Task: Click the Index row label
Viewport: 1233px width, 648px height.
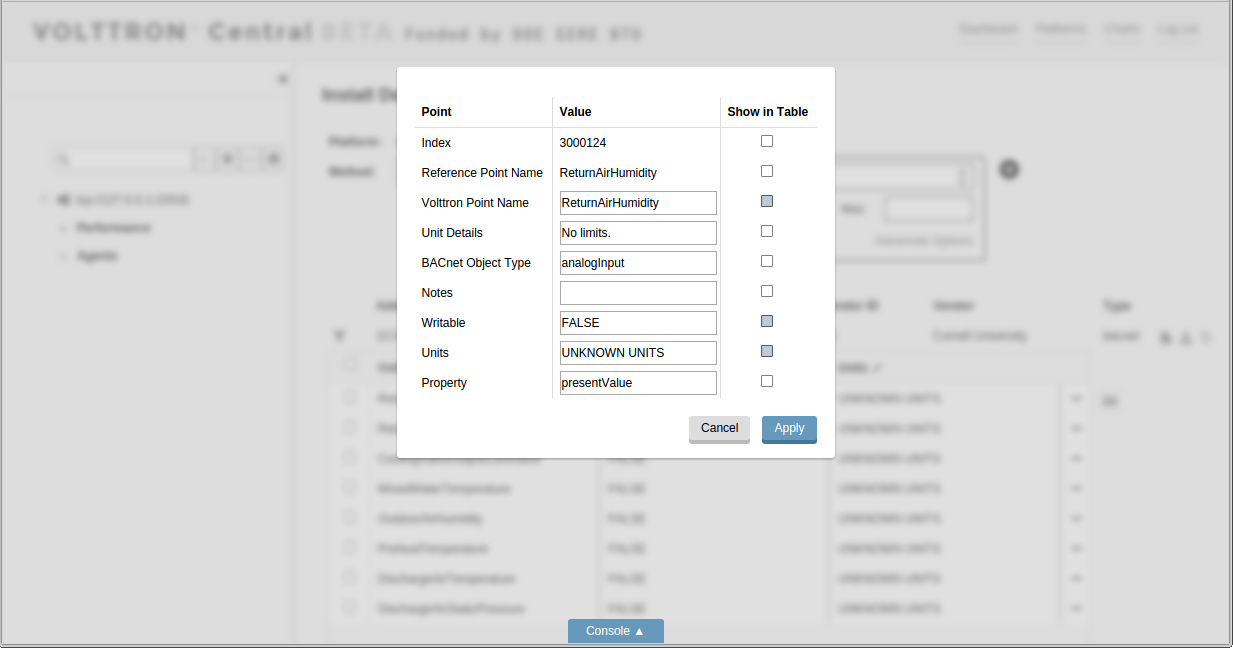Action: tap(436, 143)
